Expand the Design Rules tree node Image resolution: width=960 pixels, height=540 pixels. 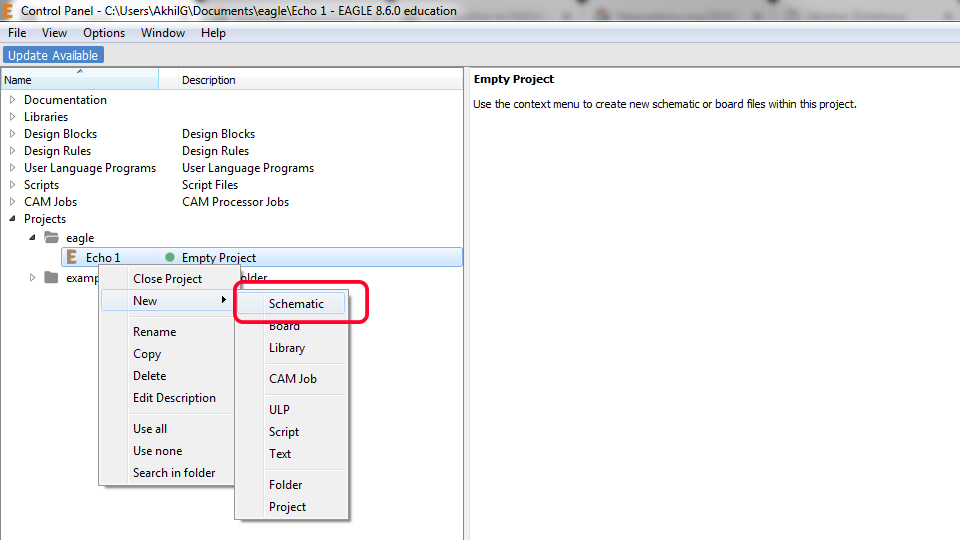tap(12, 151)
